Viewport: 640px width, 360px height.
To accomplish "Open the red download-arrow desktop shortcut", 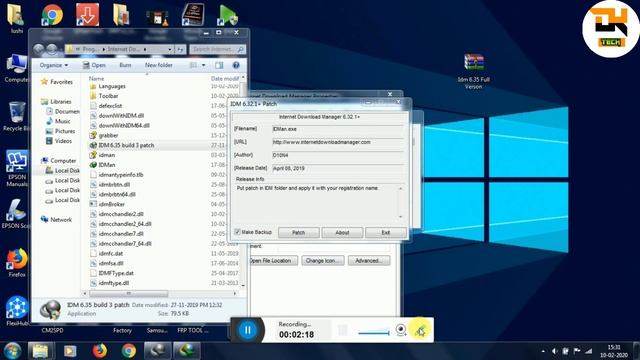I will (87, 15).
